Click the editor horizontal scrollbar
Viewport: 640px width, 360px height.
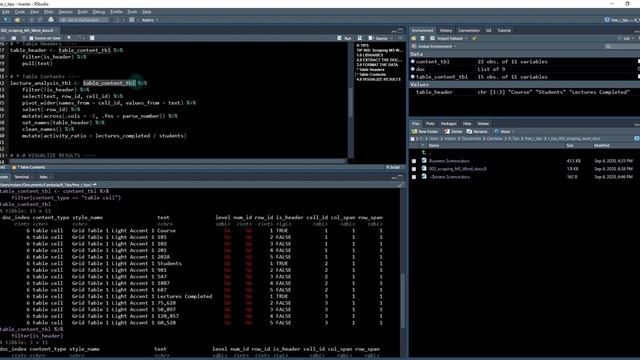point(178,161)
